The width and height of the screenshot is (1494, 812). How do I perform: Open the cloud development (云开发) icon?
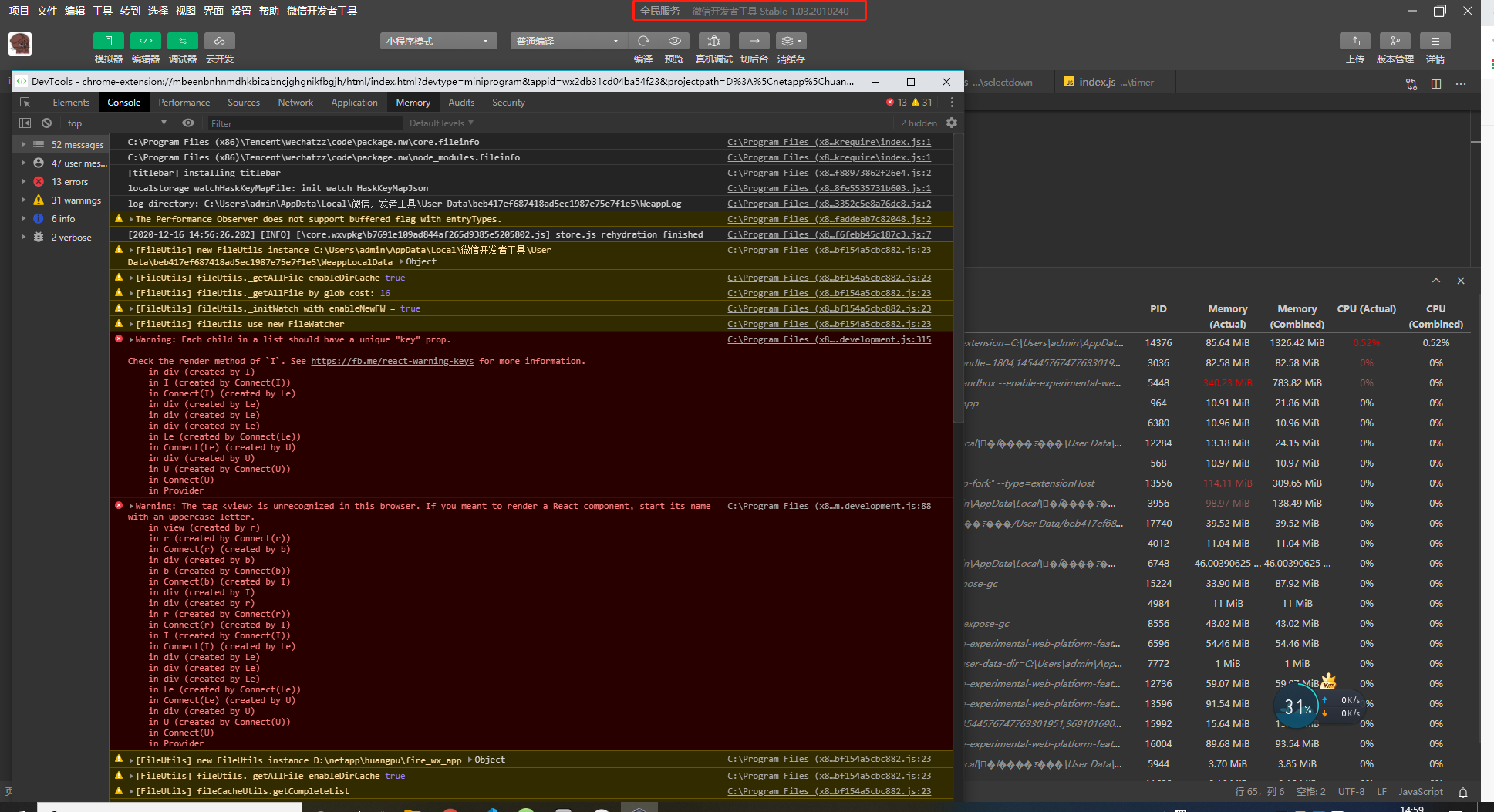point(220,41)
